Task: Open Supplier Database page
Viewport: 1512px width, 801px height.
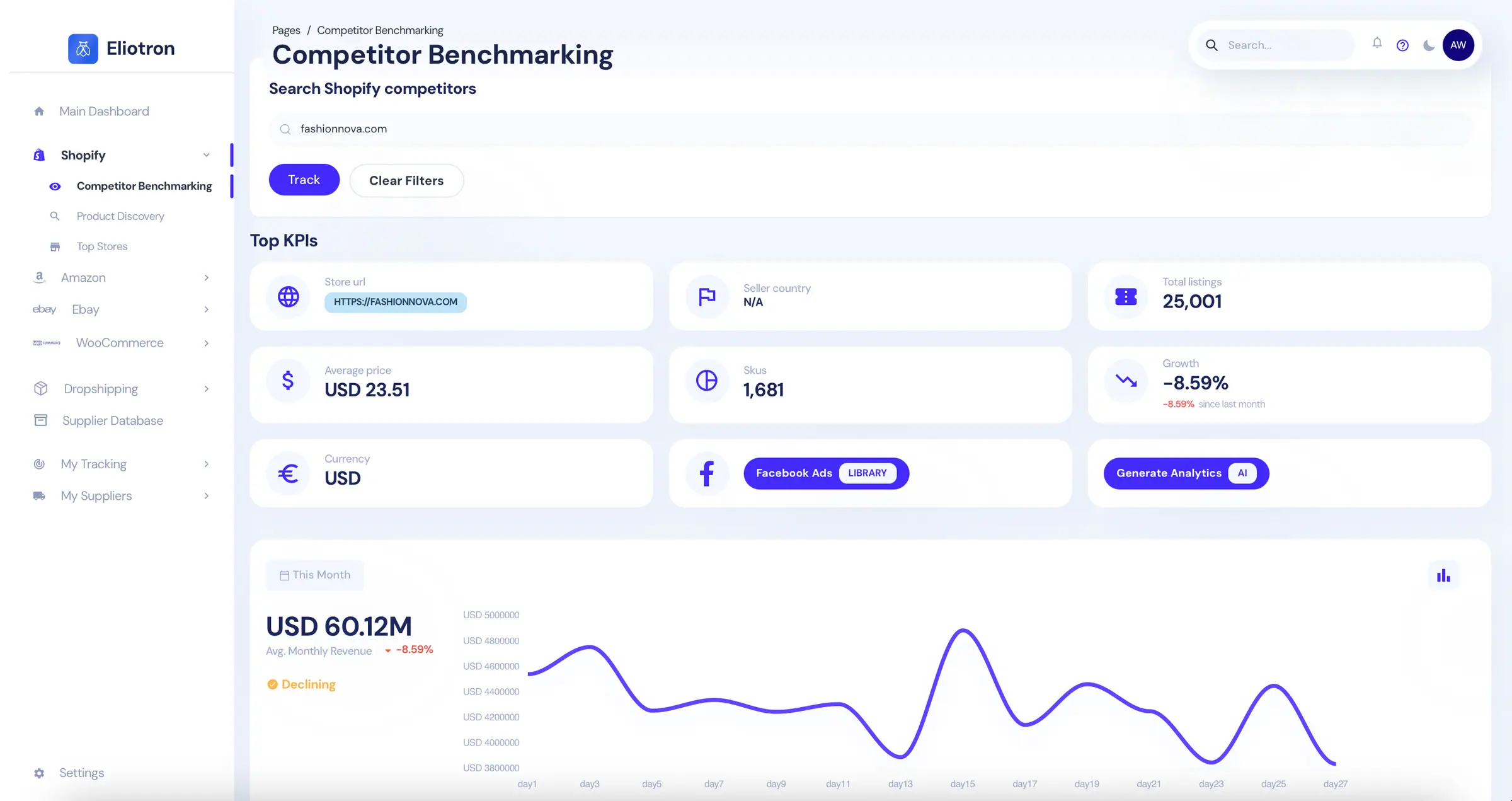Action: pos(113,420)
